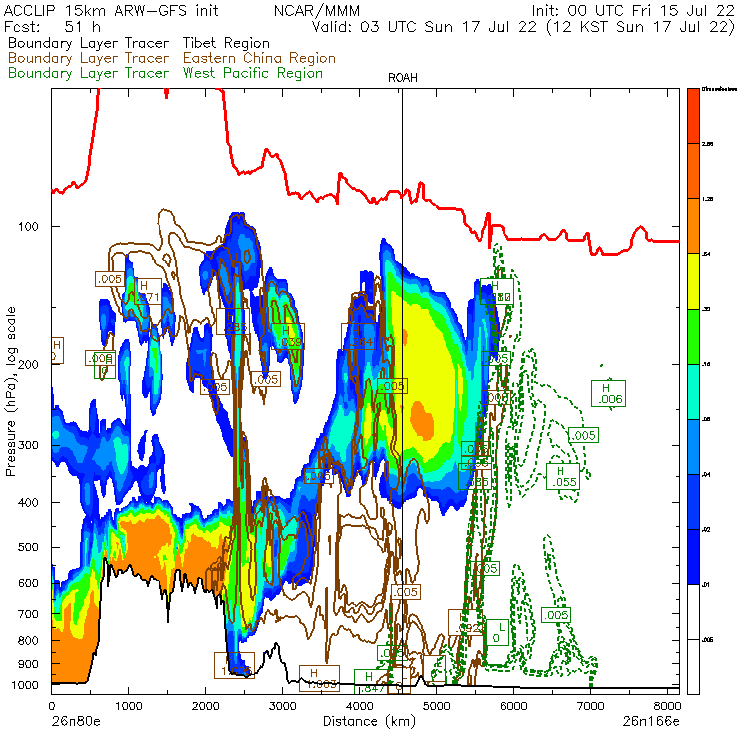
Task: Click the 6000 km distance tick label
Action: click(x=513, y=706)
